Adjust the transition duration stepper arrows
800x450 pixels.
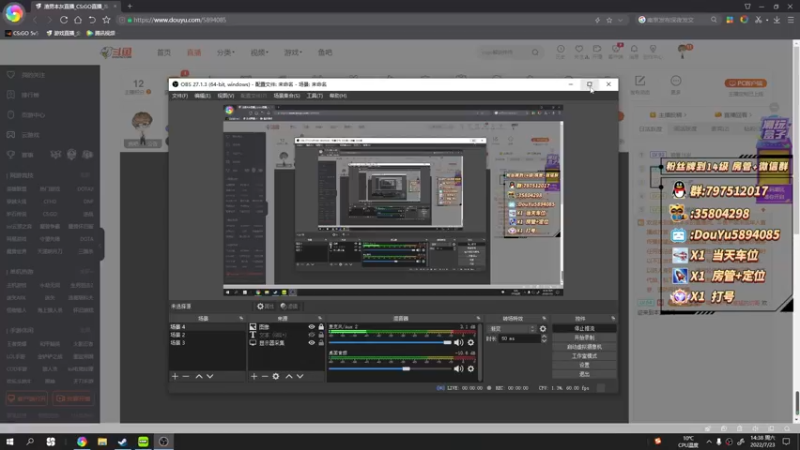point(544,338)
